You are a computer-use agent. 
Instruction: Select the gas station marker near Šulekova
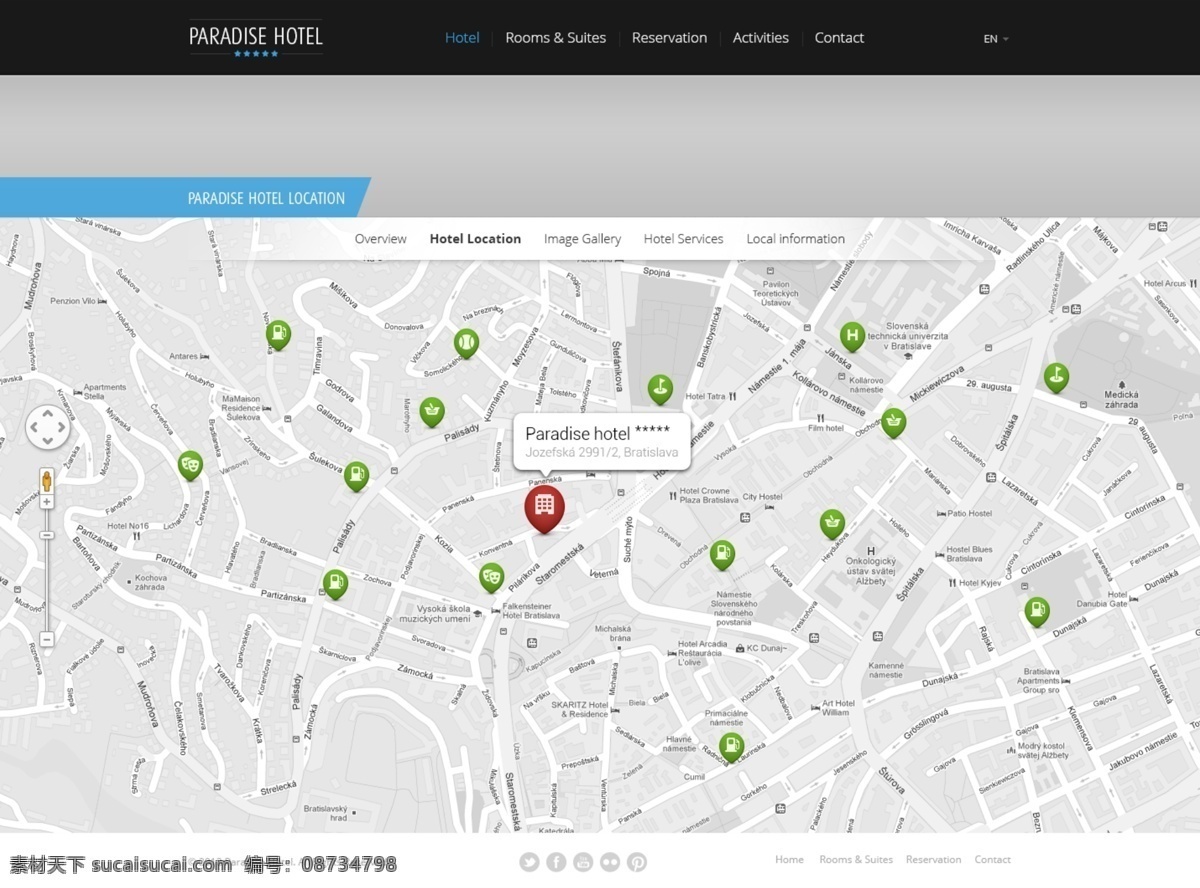point(356,475)
